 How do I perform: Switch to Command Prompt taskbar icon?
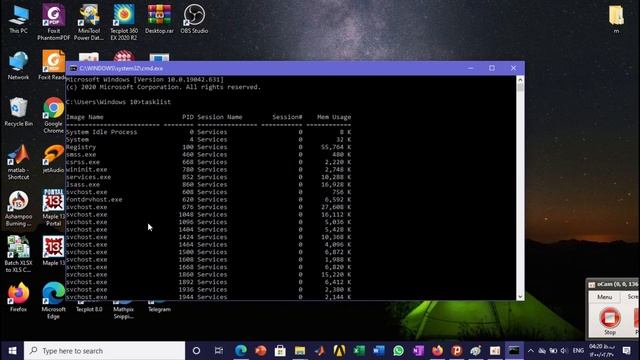click(x=514, y=351)
